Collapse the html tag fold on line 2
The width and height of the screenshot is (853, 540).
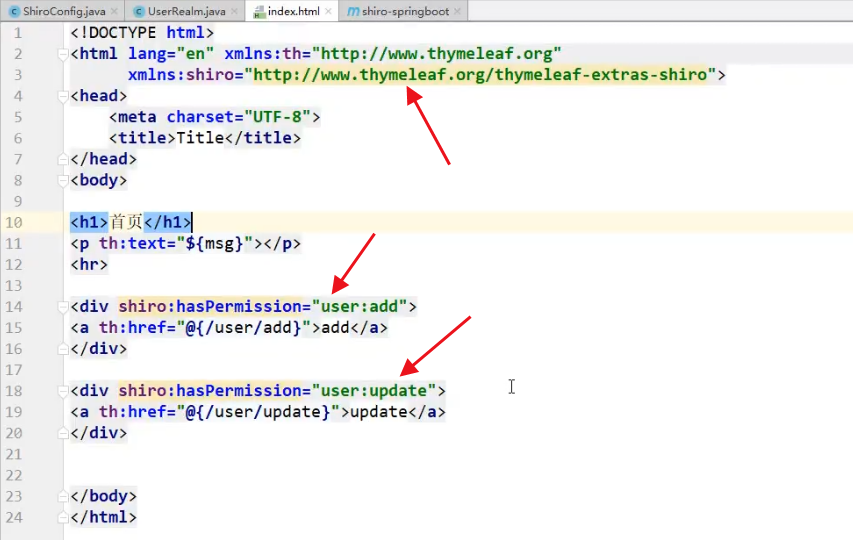pyautogui.click(x=63, y=54)
